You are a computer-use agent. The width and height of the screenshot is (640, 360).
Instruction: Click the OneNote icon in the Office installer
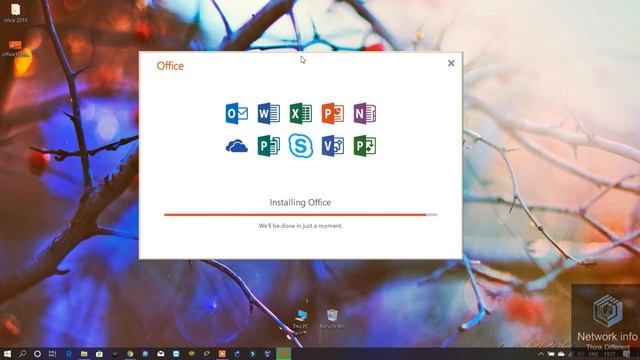coord(365,113)
